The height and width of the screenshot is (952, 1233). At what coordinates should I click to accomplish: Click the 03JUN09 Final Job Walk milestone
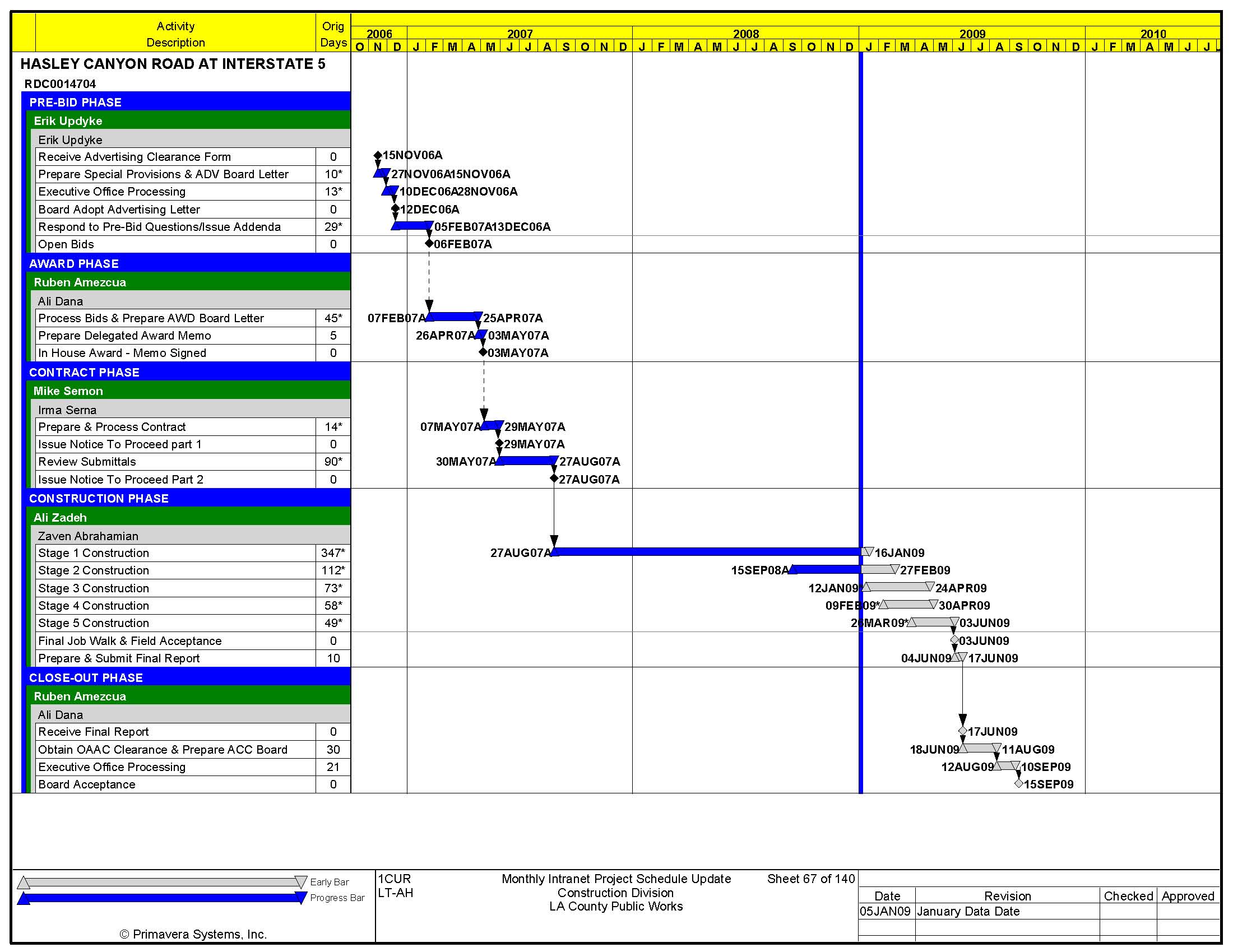[x=954, y=640]
